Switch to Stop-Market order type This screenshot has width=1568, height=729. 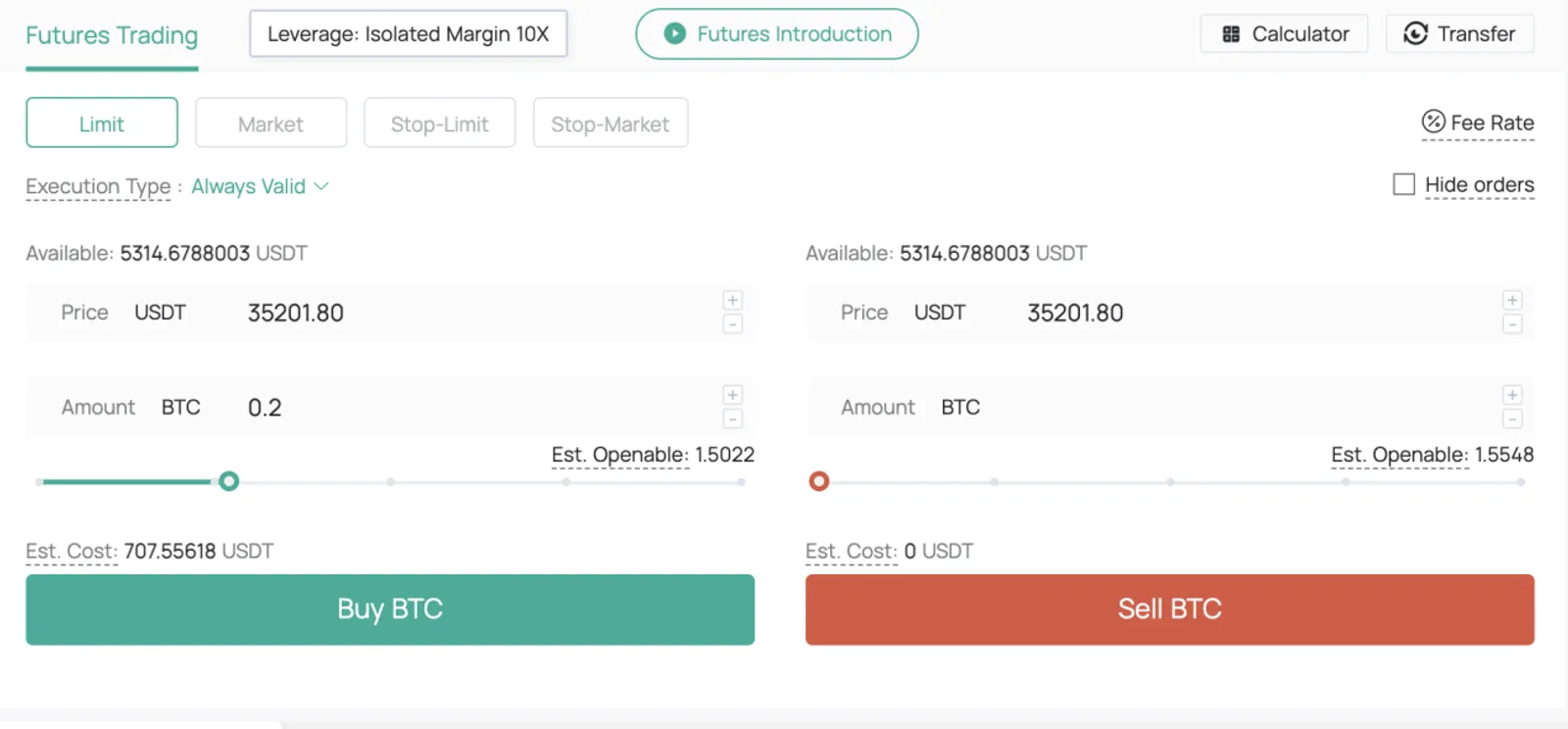[x=610, y=123]
